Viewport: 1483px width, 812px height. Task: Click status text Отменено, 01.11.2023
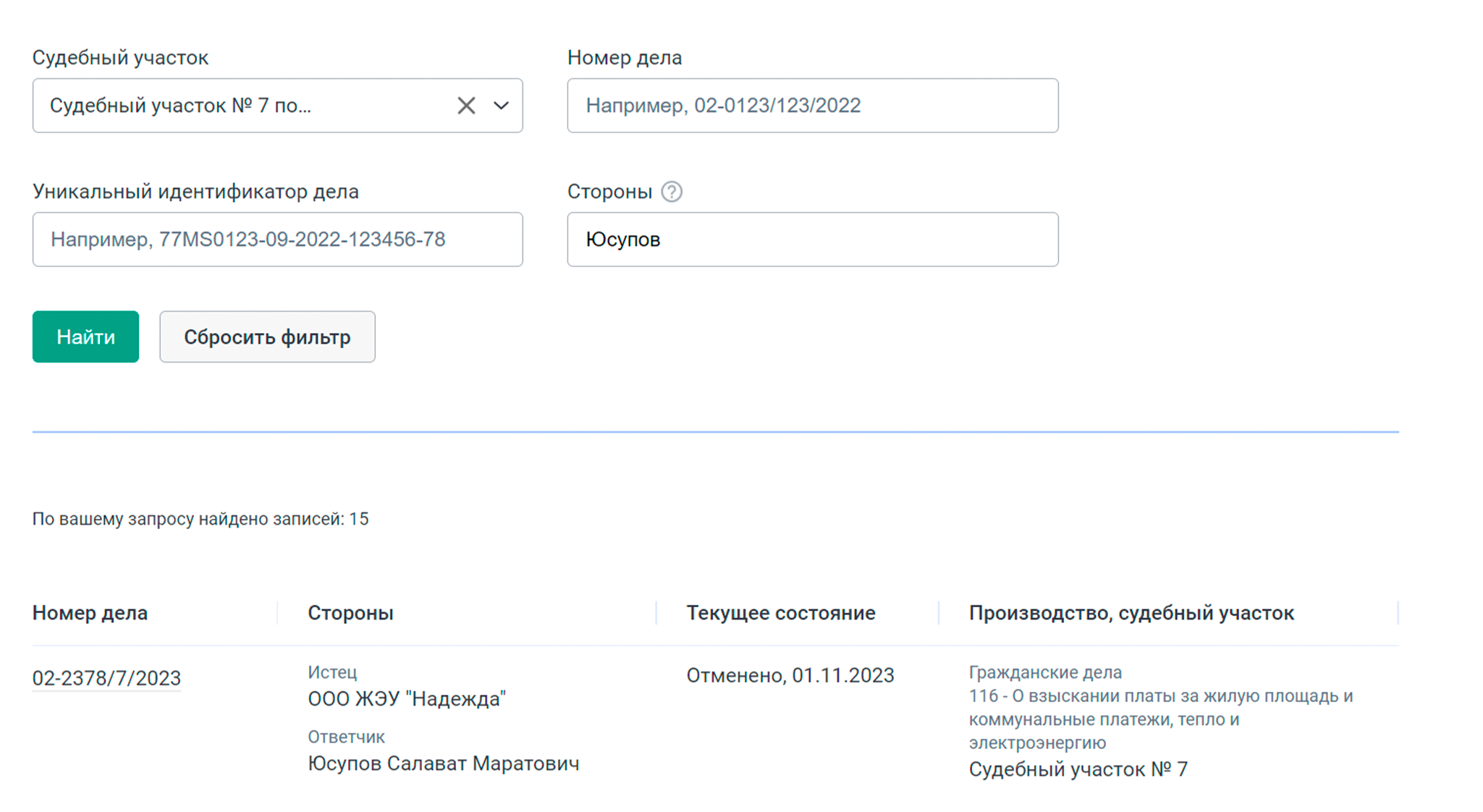pyautogui.click(x=790, y=675)
